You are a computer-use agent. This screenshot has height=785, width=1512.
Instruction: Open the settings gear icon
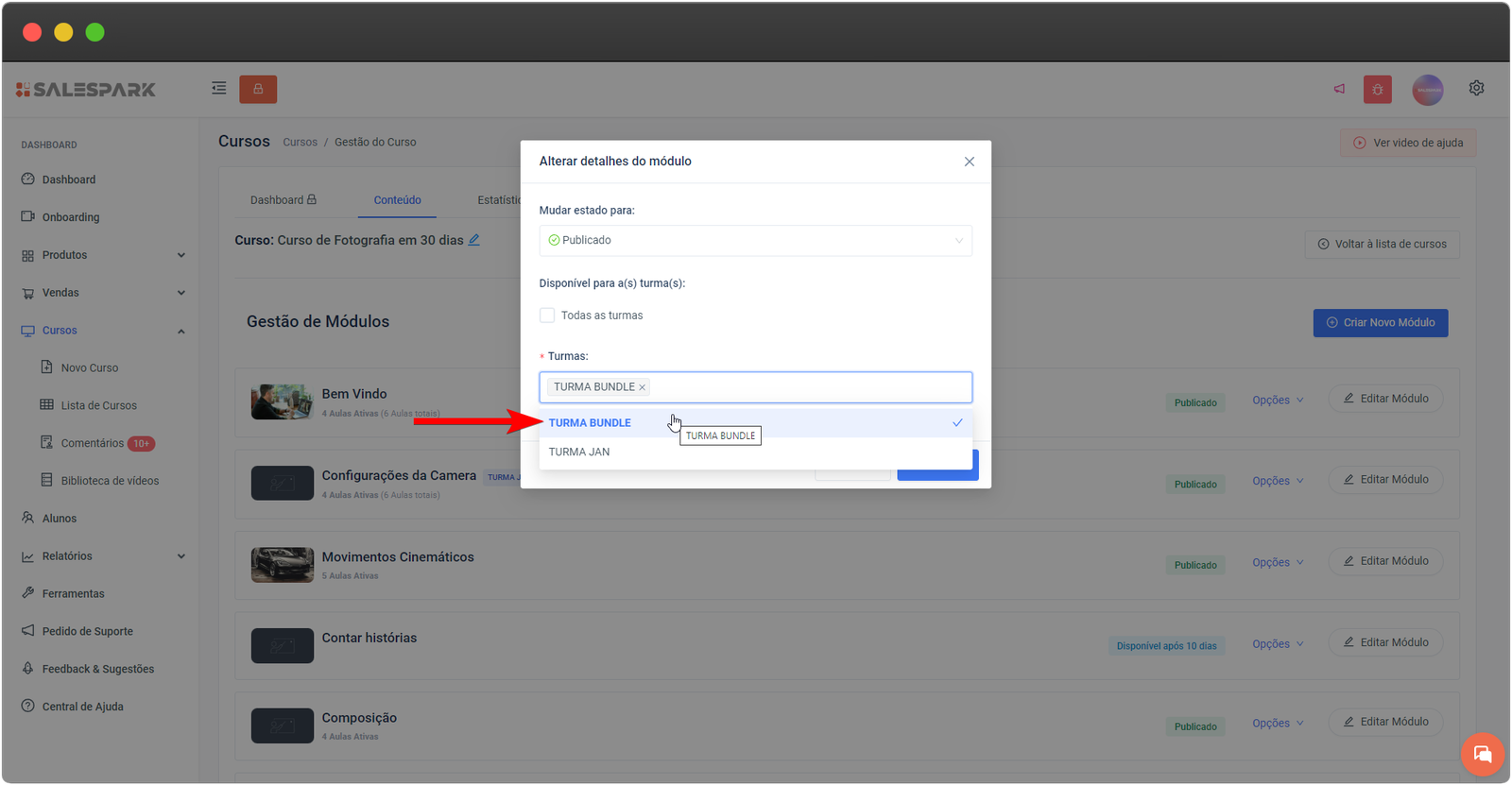coord(1476,88)
